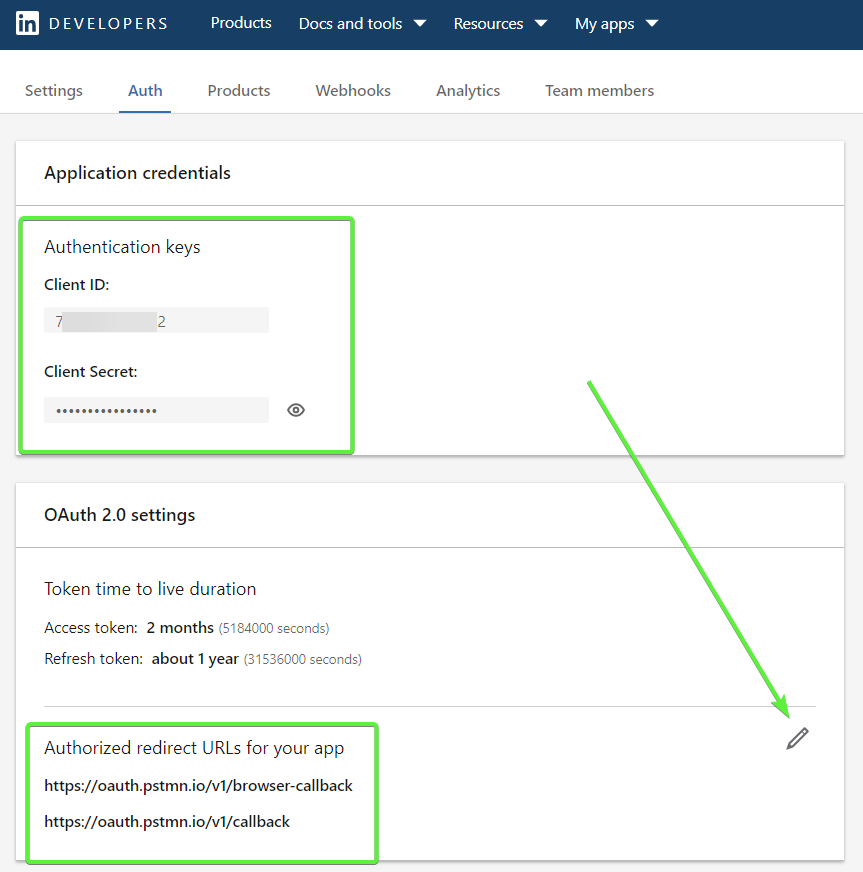863x872 pixels.
Task: Select the Auth tab
Action: (145, 91)
